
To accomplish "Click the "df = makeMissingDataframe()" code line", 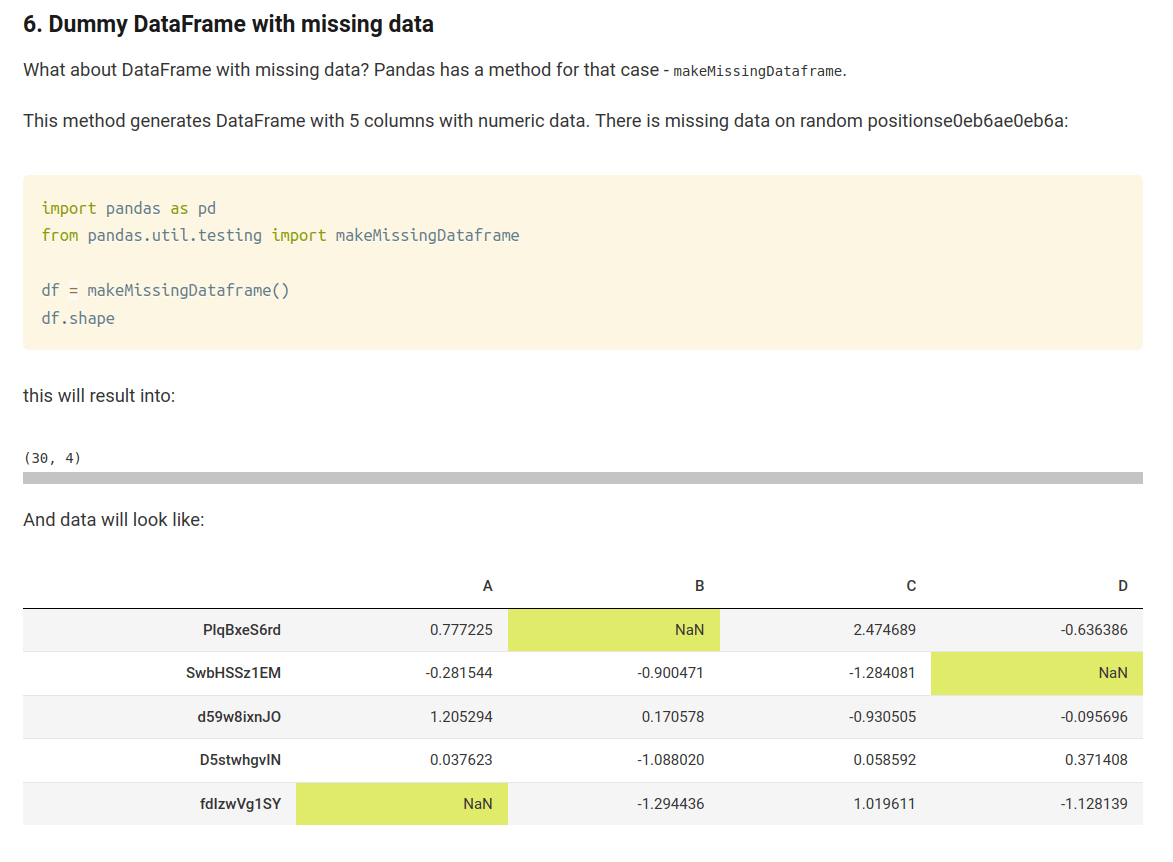I will (x=165, y=290).
